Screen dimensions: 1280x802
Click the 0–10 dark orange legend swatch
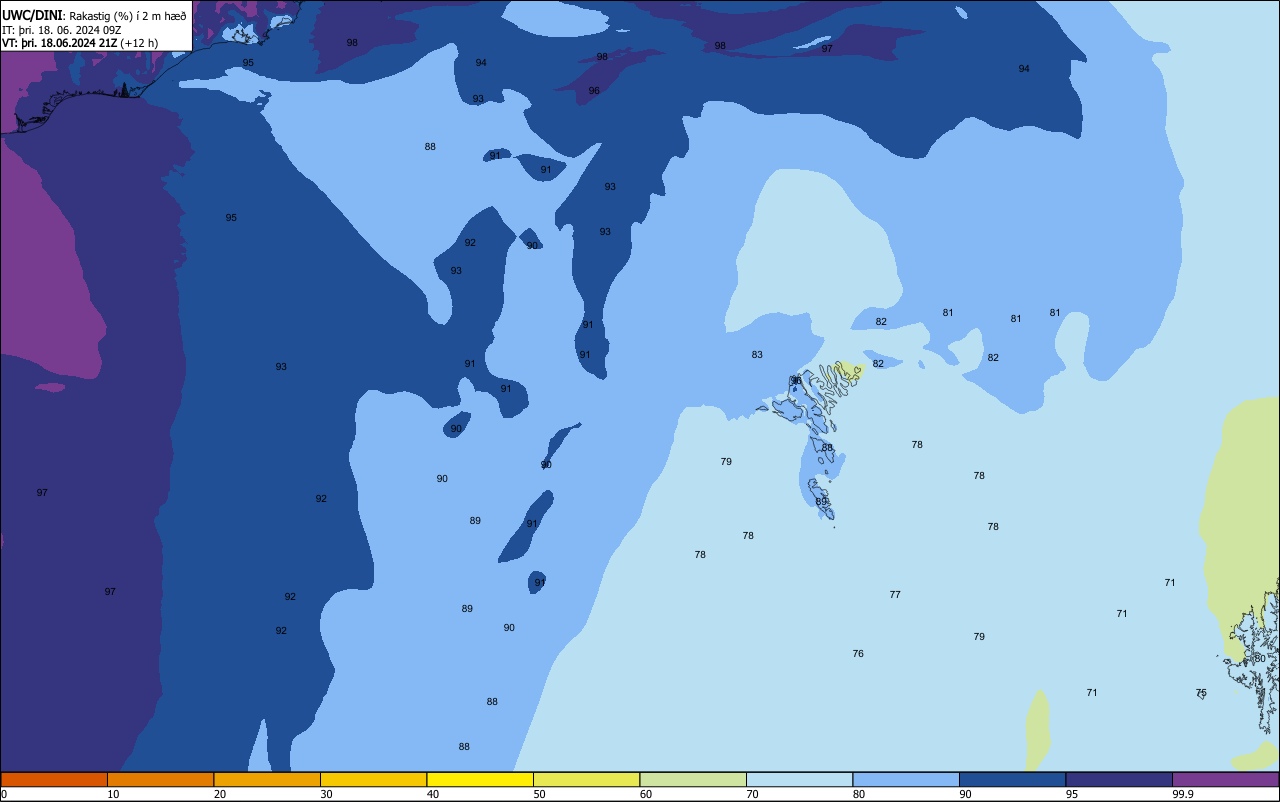[54, 779]
